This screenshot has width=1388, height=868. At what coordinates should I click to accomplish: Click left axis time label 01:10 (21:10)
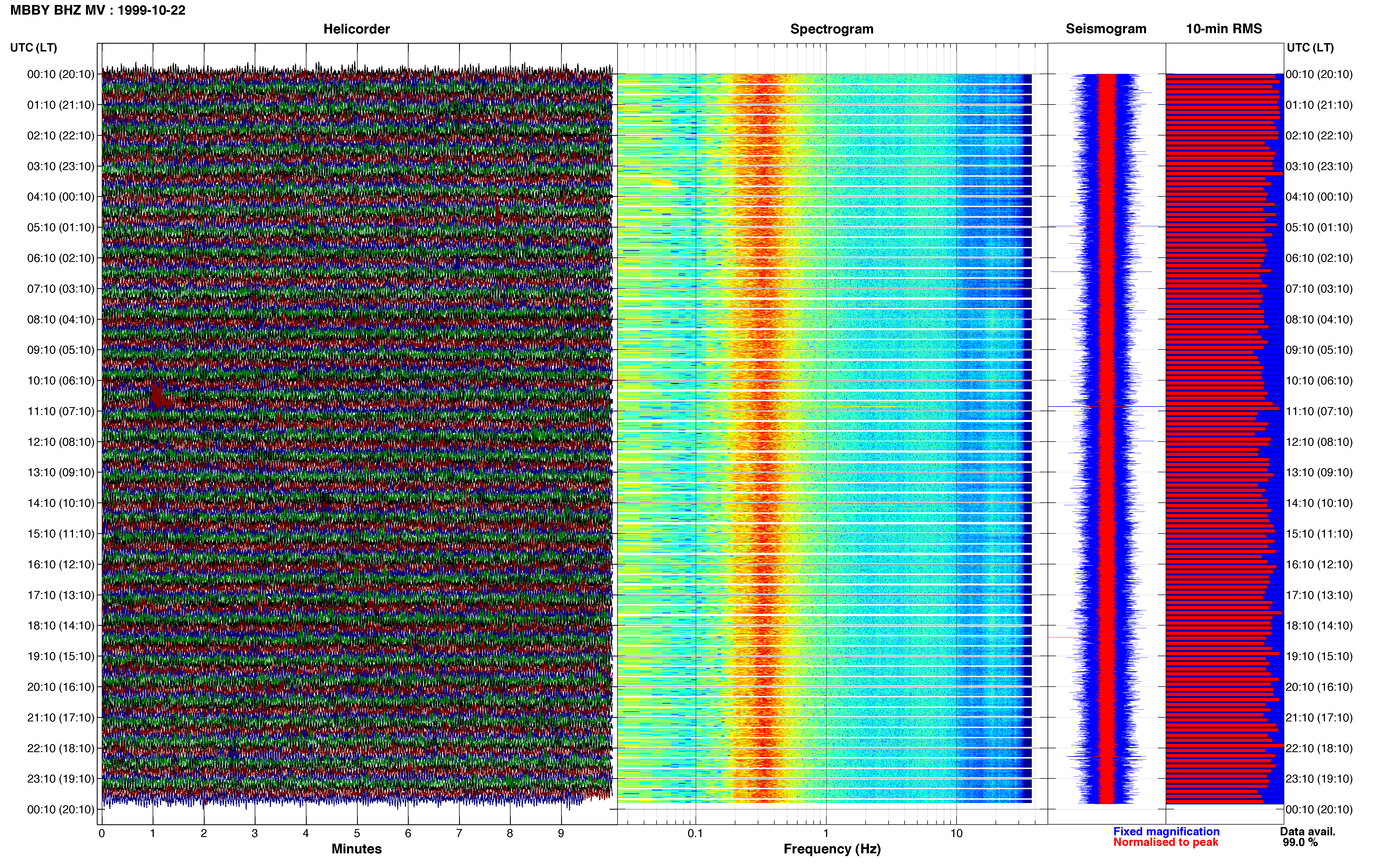pos(61,105)
